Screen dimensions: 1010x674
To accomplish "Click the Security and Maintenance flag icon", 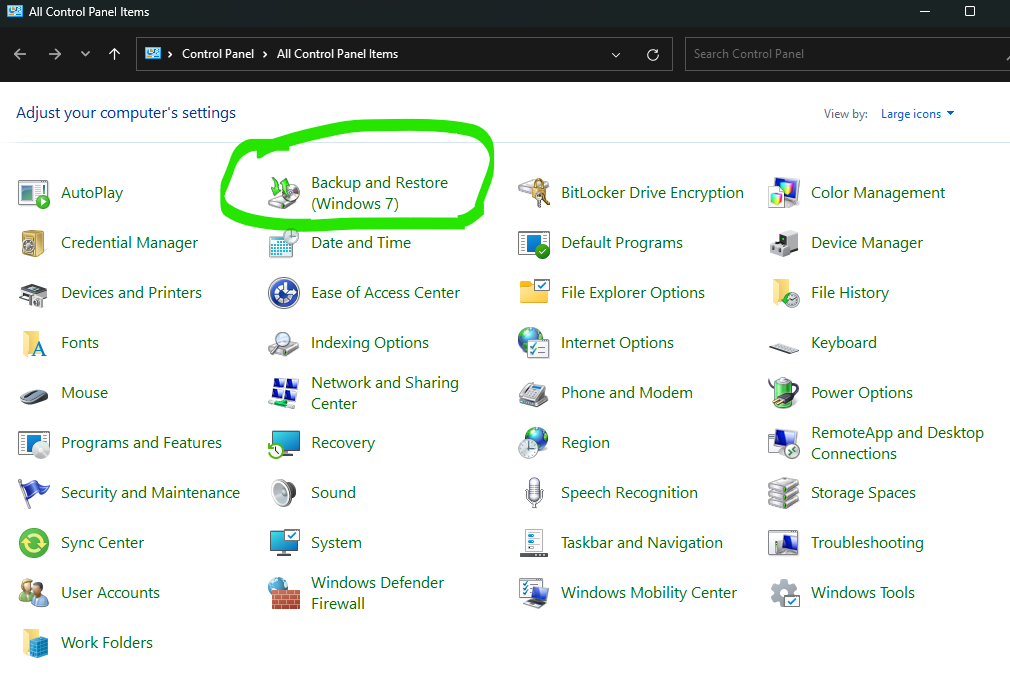I will coord(33,493).
